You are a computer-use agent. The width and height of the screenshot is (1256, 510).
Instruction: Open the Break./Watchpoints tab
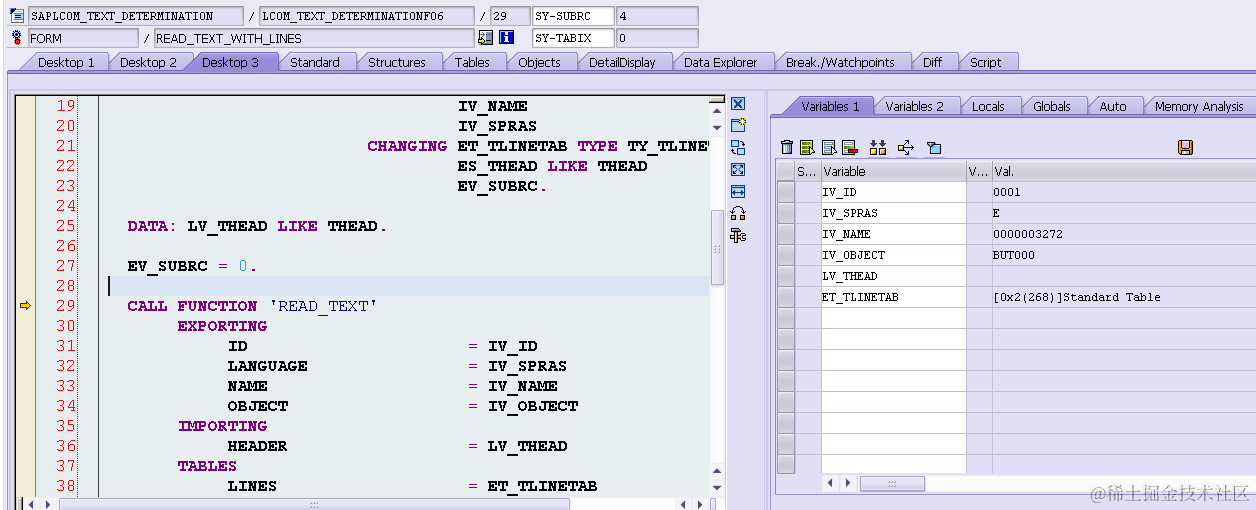[840, 62]
